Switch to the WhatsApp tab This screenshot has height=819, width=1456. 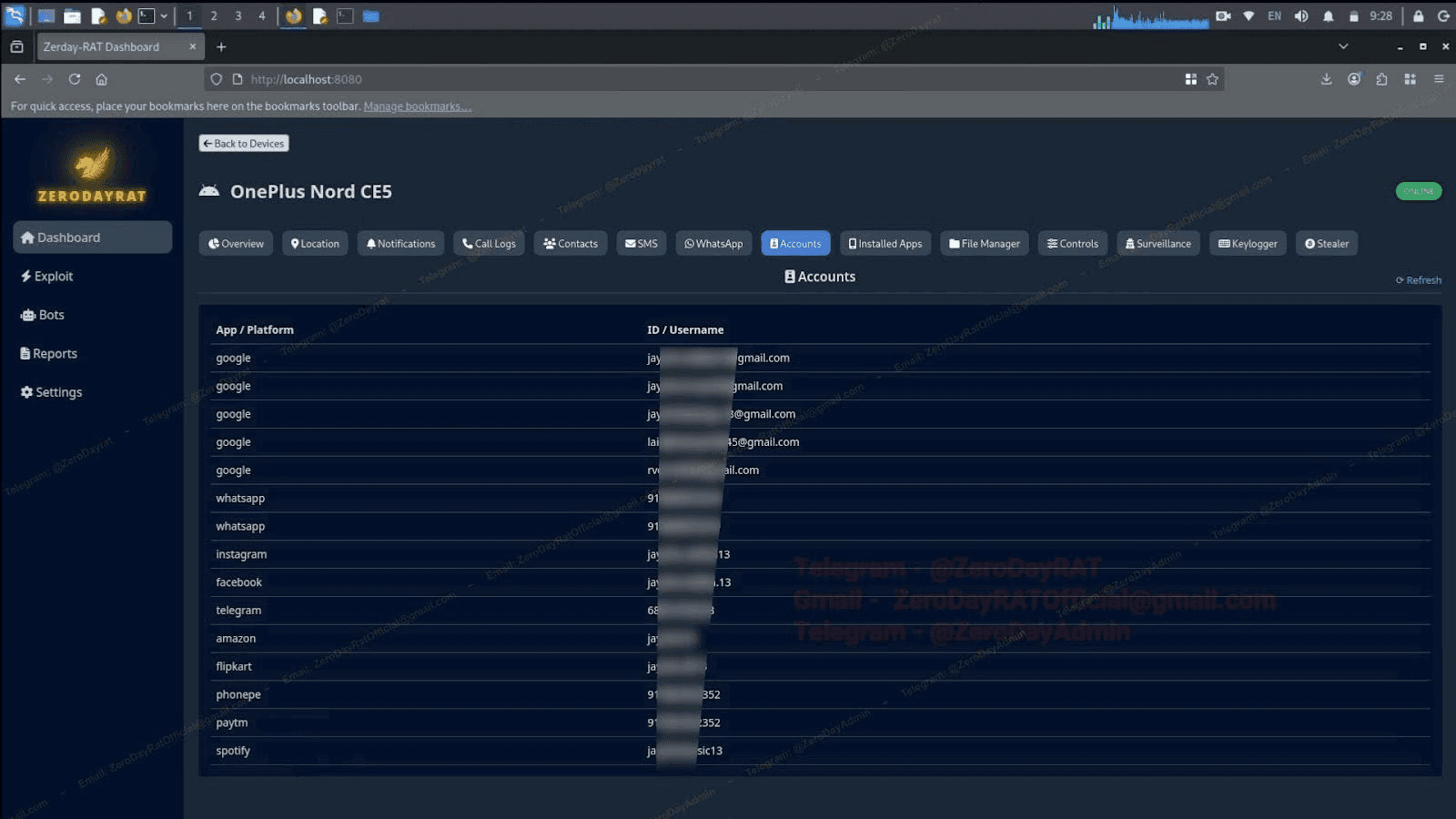pyautogui.click(x=713, y=244)
